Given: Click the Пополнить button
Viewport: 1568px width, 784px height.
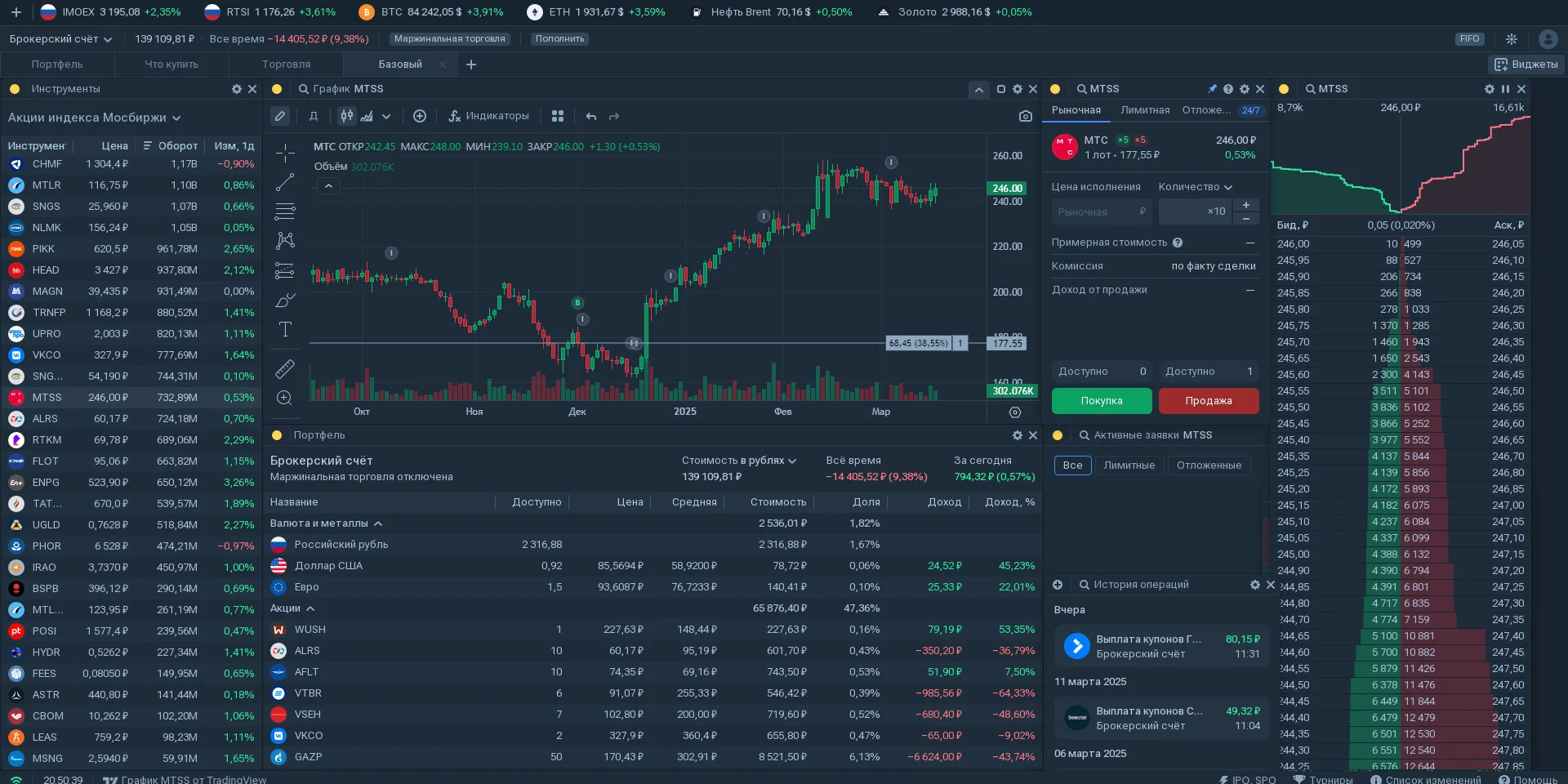Looking at the screenshot, I should (x=560, y=39).
